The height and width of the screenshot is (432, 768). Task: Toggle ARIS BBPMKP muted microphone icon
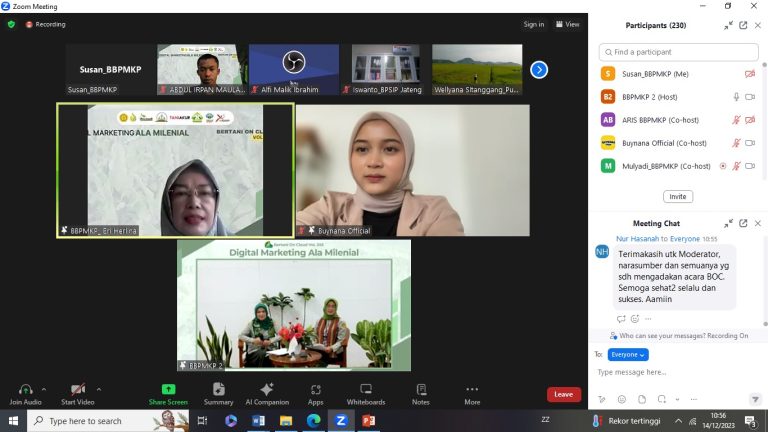click(x=736, y=120)
